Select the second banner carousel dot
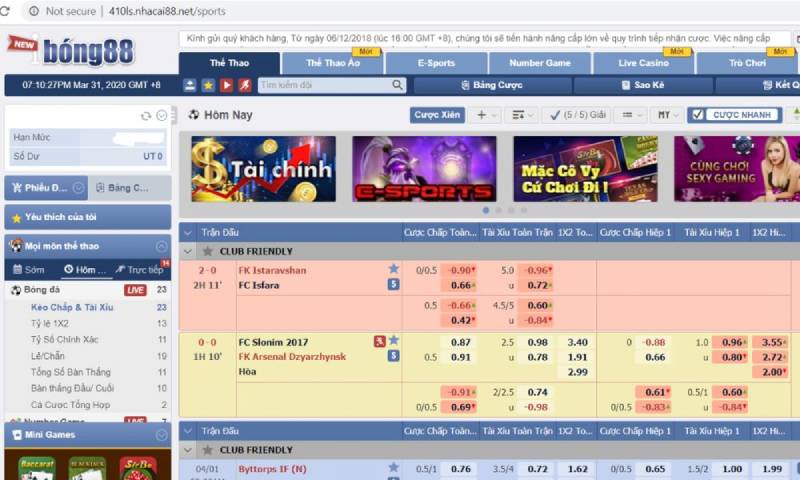 (498, 210)
